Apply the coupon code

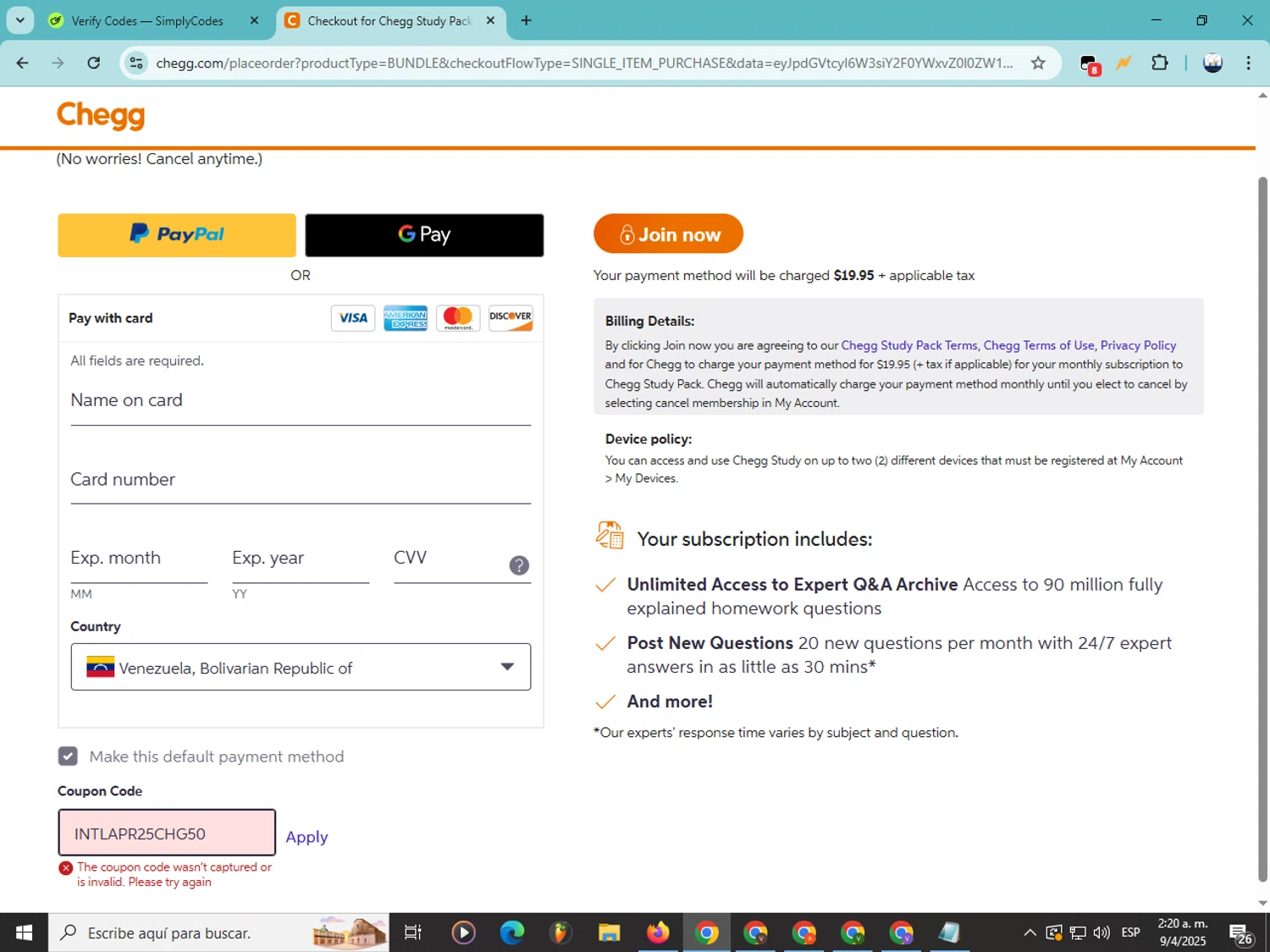point(306,837)
